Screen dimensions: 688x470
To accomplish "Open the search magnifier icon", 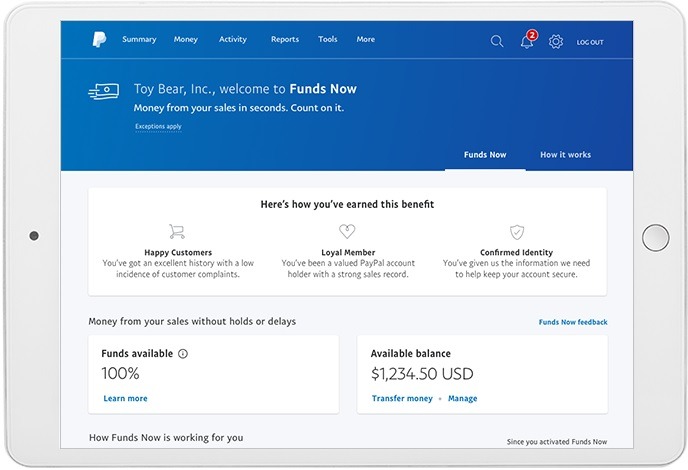I will [497, 41].
